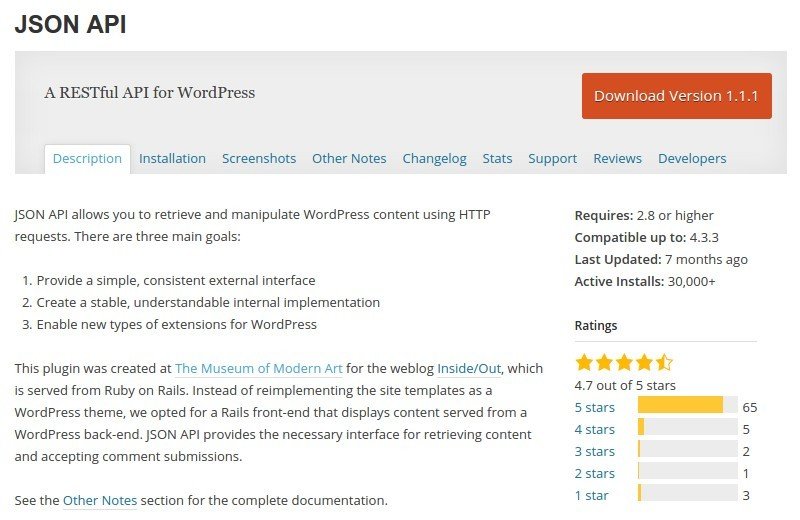
Task: Open the 5 stars reviews link
Action: point(594,407)
